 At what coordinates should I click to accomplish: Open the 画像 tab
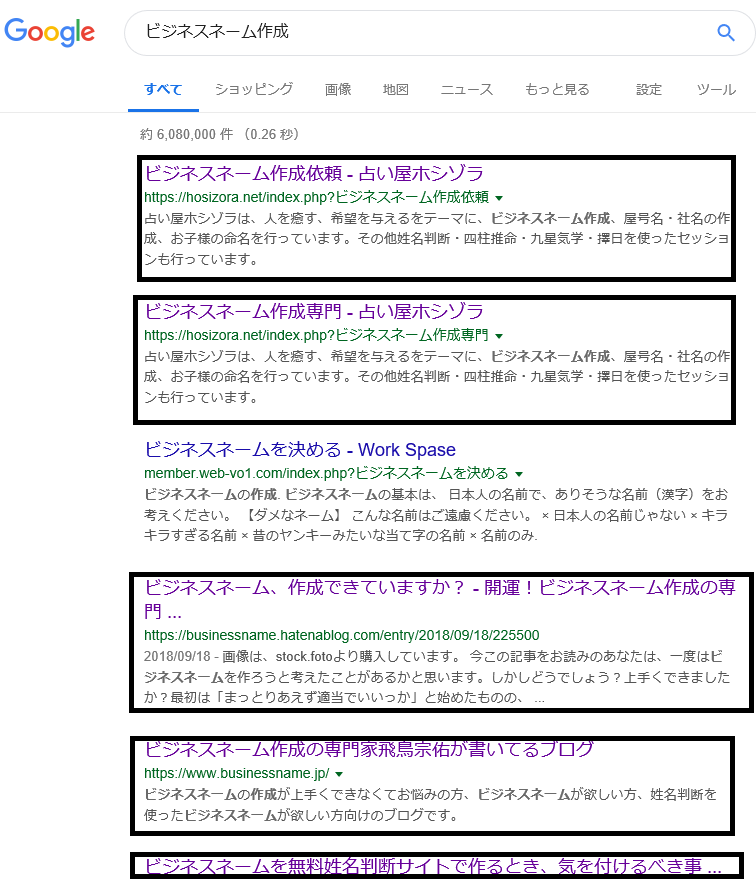coord(338,89)
